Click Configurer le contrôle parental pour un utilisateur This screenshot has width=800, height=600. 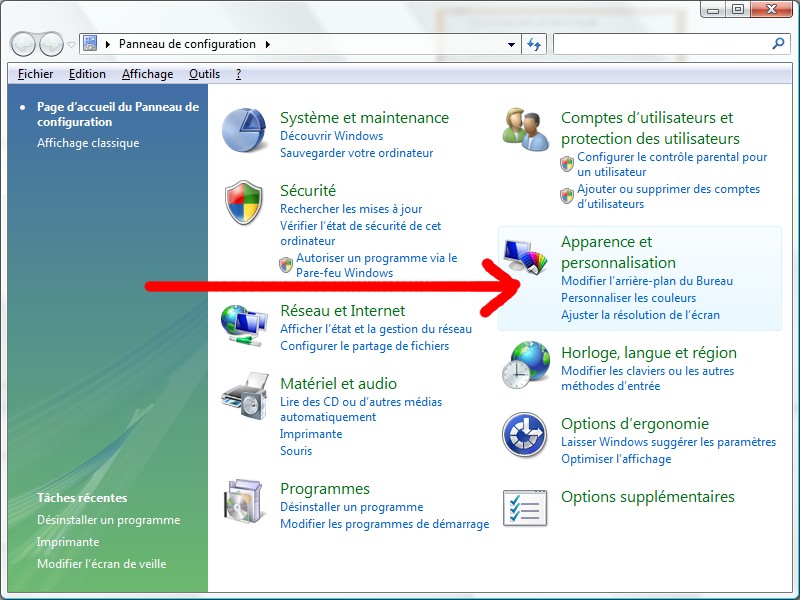click(672, 164)
